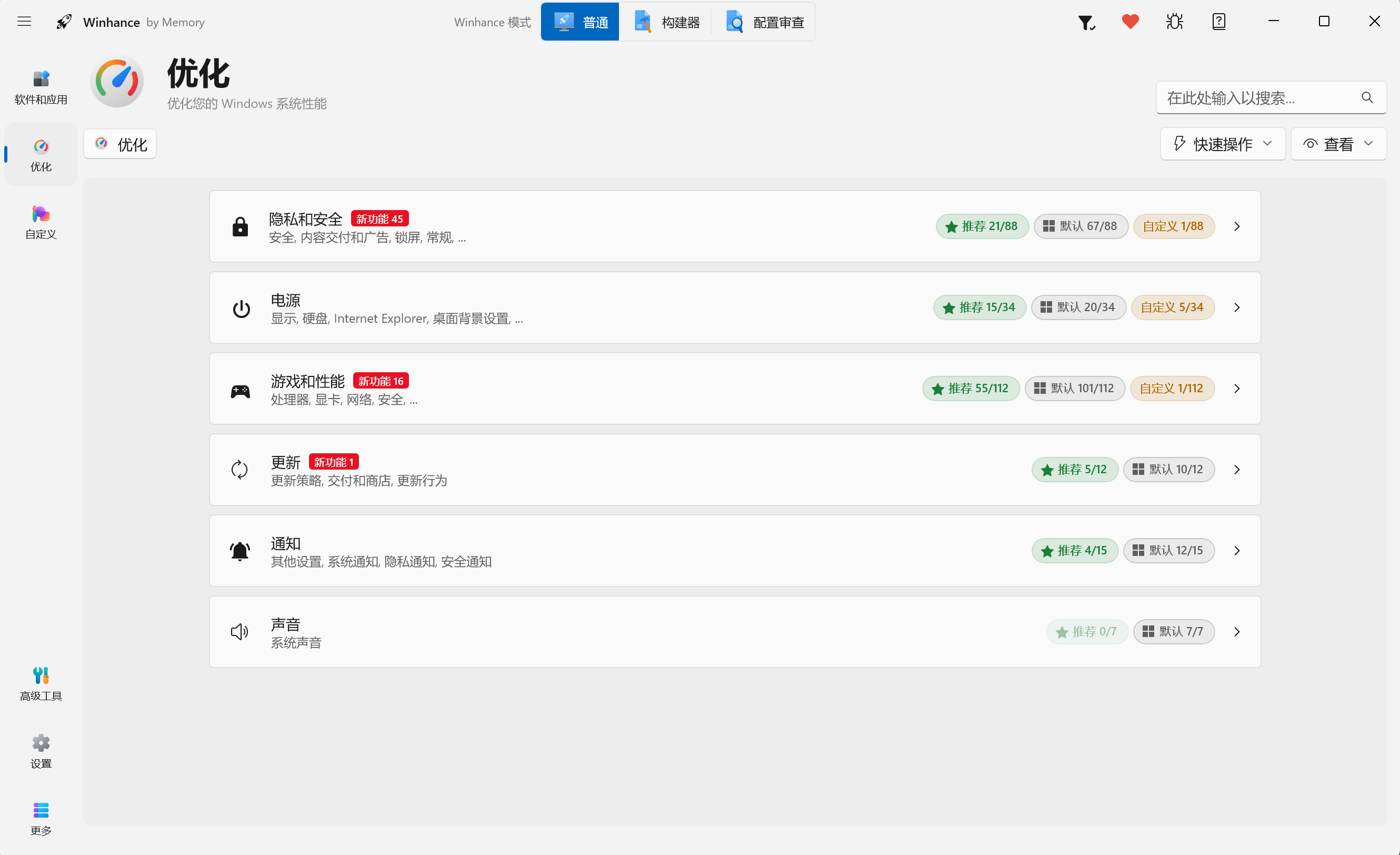The height and width of the screenshot is (855, 1400).
Task: Open 自定义 section in sidebar
Action: pos(41,222)
